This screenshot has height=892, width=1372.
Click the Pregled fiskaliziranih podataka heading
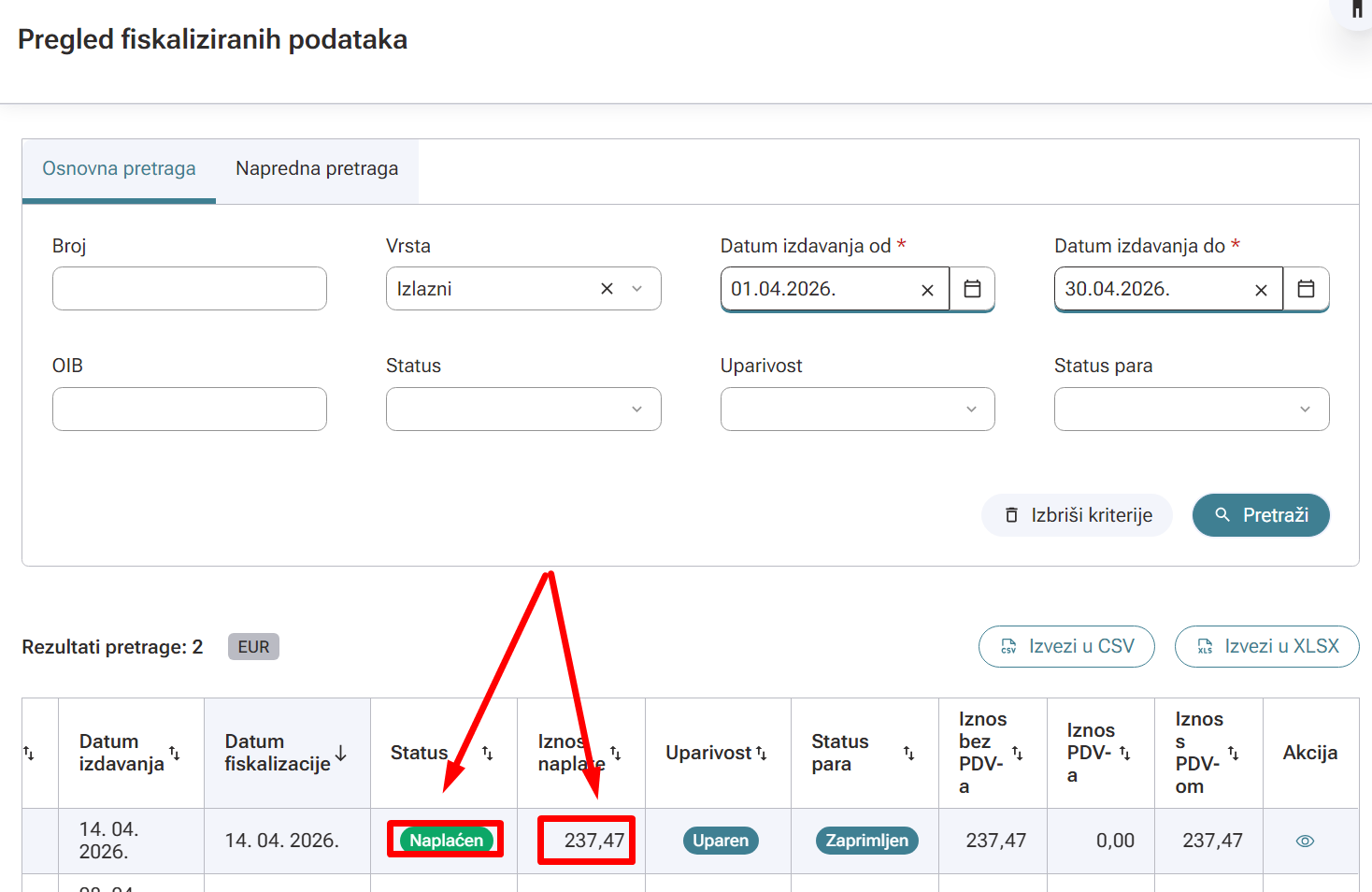pyautogui.click(x=213, y=39)
